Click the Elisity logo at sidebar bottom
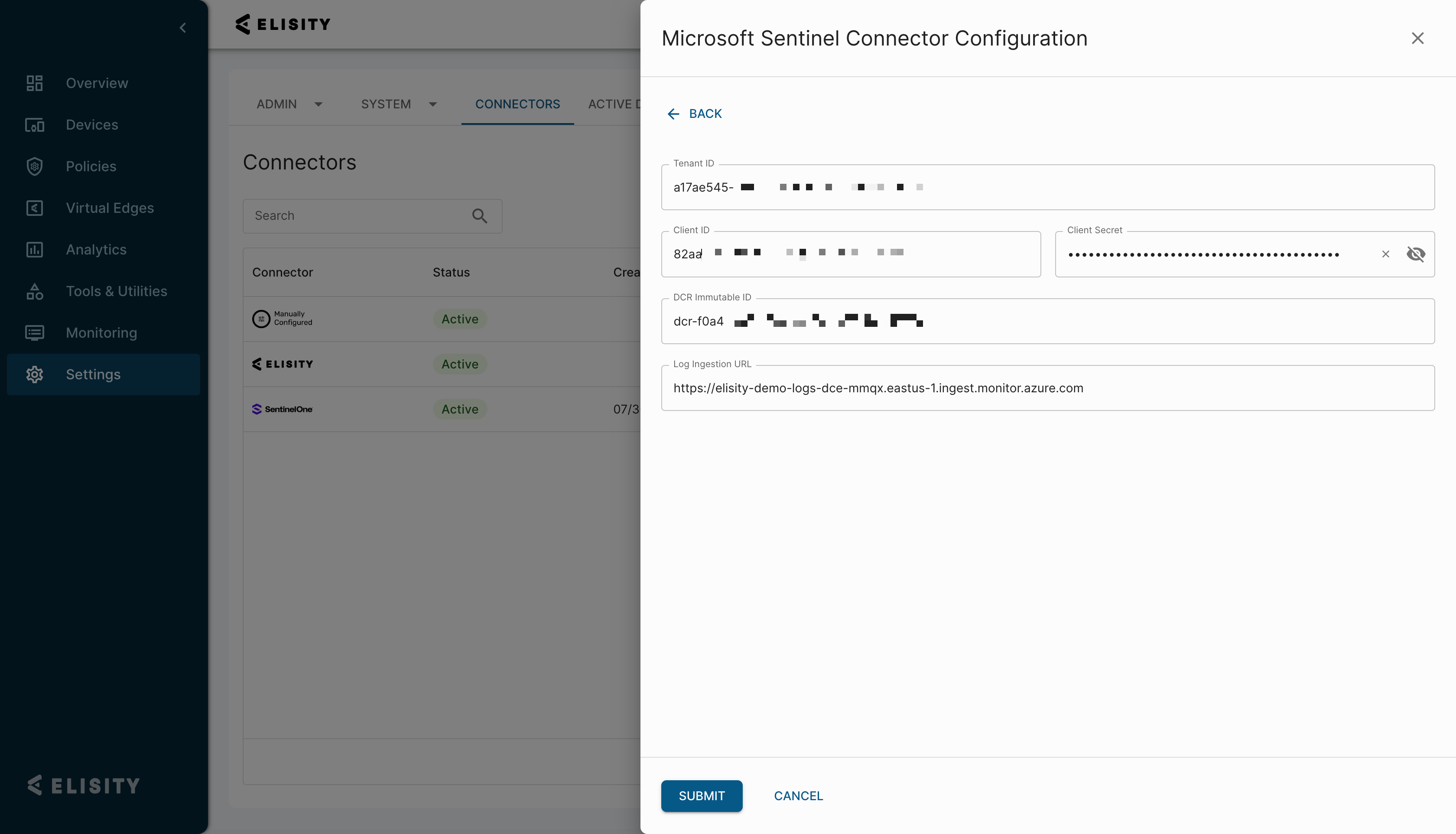The image size is (1456, 834). pos(84,785)
